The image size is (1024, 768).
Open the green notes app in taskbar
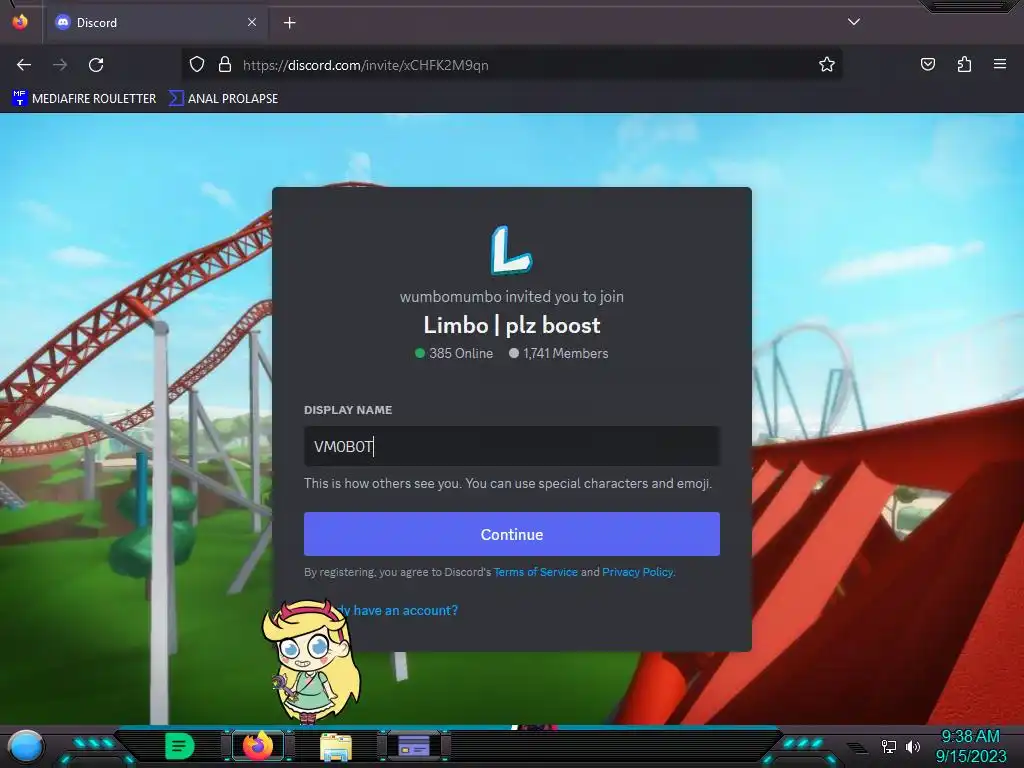pos(179,746)
